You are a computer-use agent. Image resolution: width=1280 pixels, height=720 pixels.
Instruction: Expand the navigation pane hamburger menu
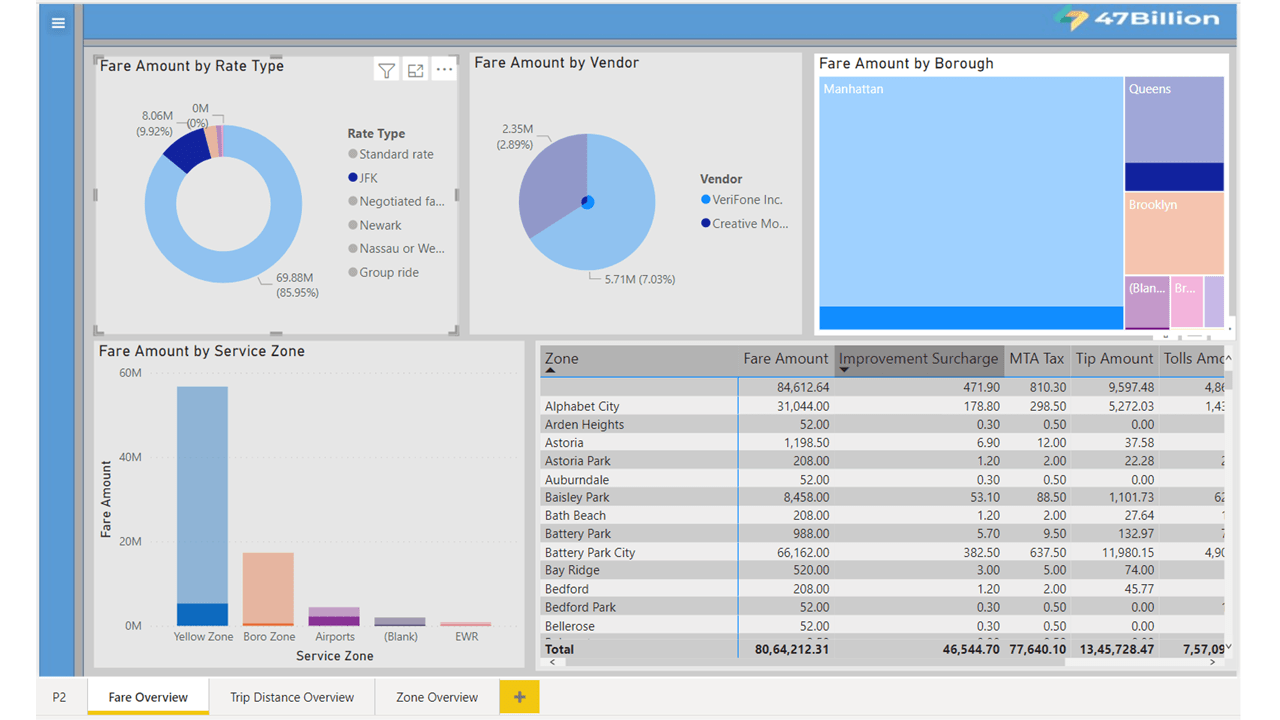pyautogui.click(x=57, y=22)
